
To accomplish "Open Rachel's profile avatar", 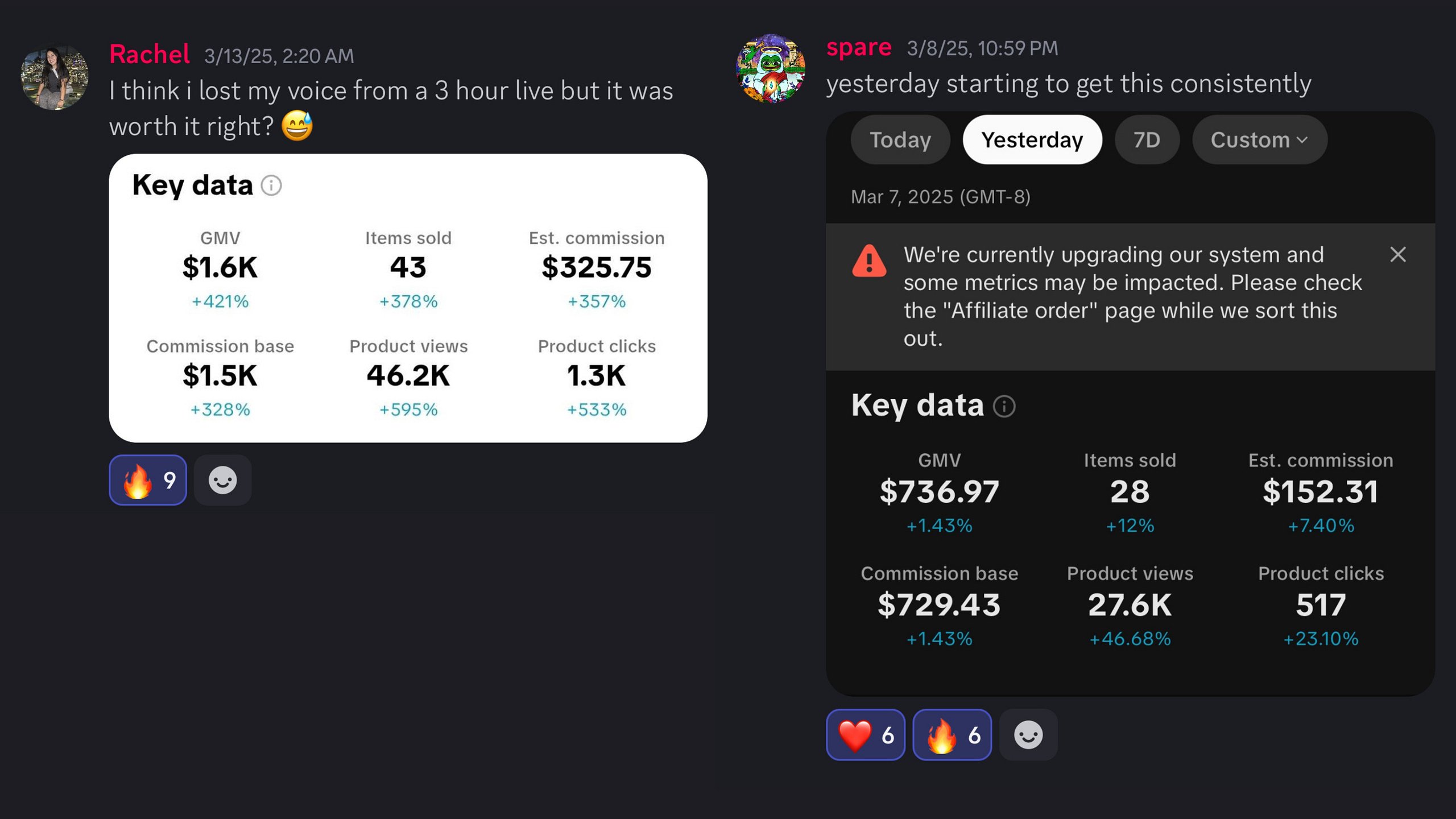I will tap(55, 77).
